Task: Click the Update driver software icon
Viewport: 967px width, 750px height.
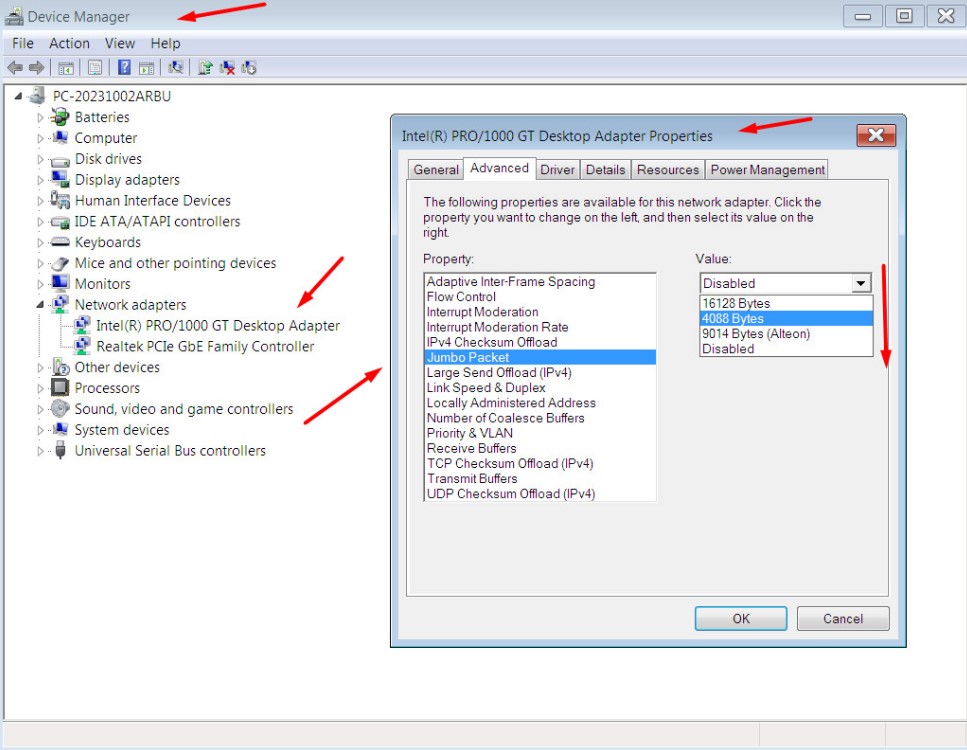Action: [205, 67]
